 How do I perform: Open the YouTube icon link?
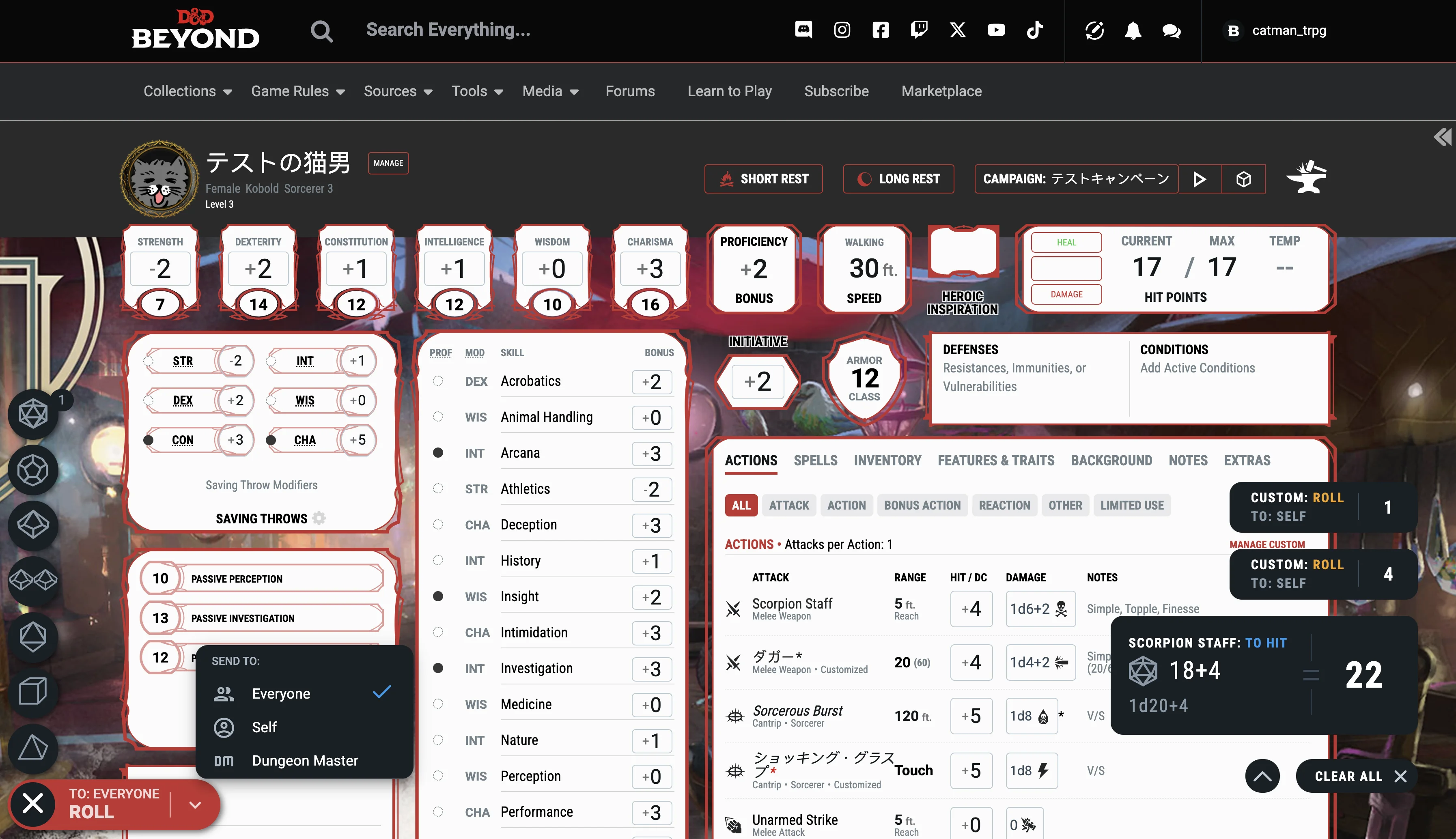[996, 30]
